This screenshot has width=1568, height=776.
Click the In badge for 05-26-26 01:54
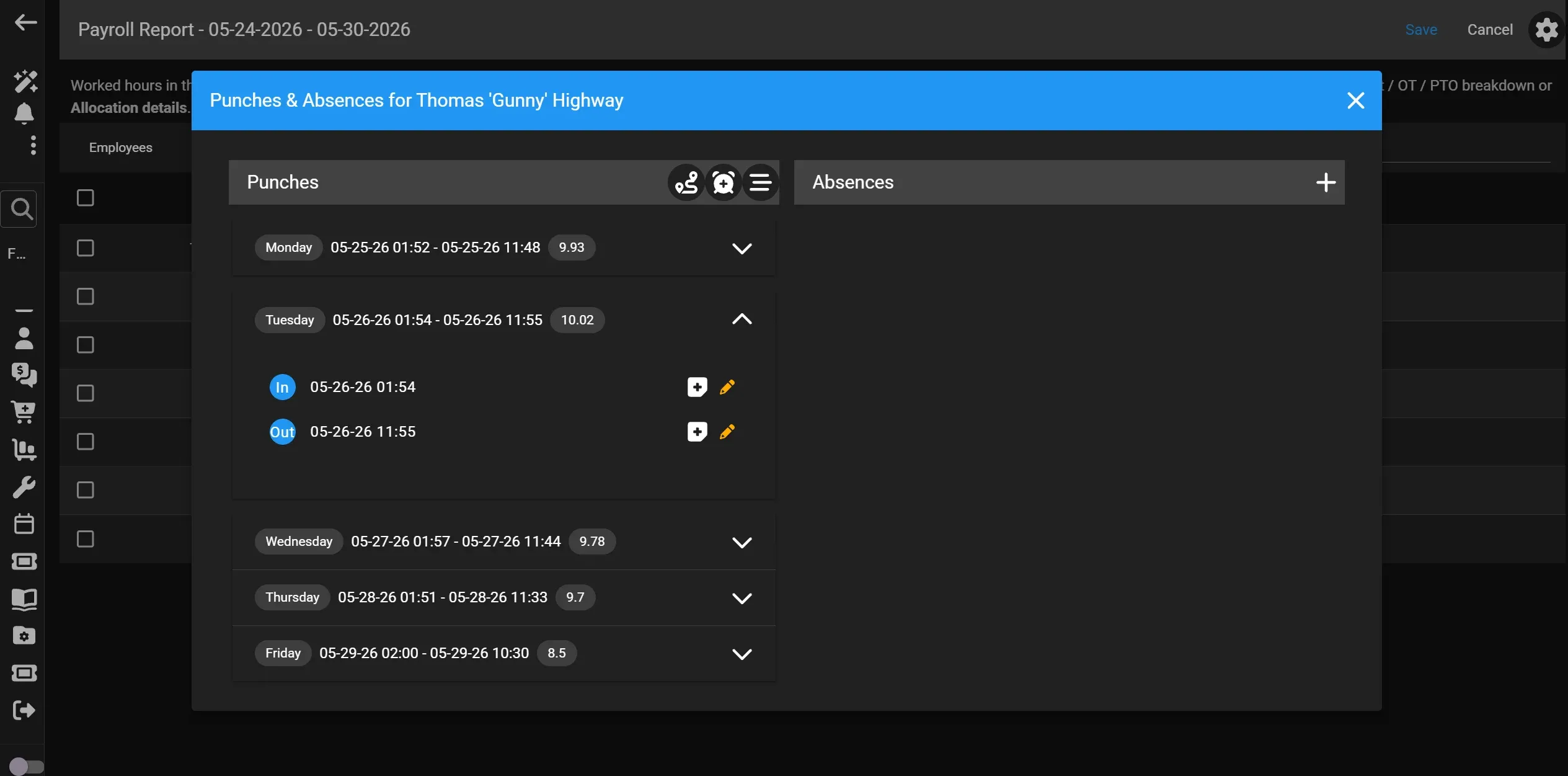coord(282,388)
